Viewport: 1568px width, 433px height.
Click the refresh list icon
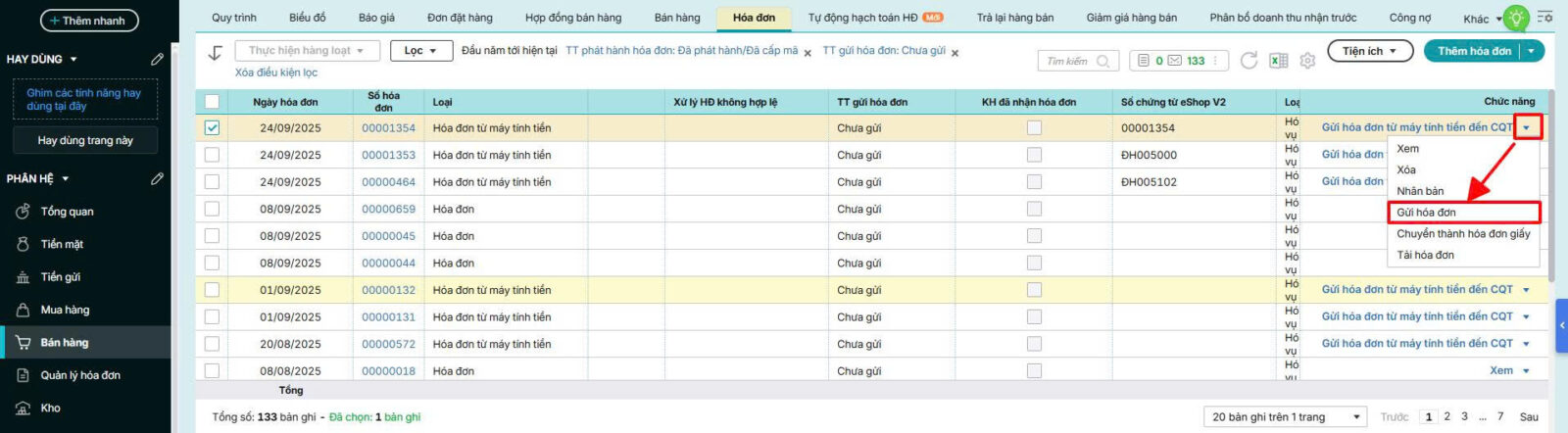(x=1249, y=61)
